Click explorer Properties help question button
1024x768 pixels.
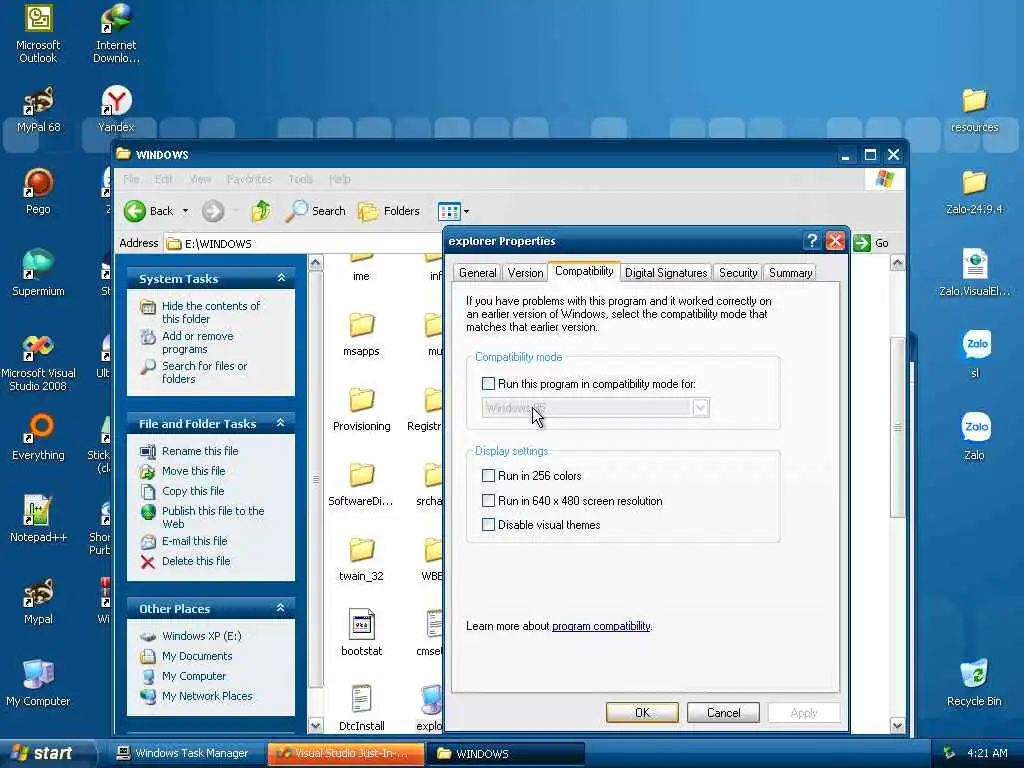pos(812,241)
